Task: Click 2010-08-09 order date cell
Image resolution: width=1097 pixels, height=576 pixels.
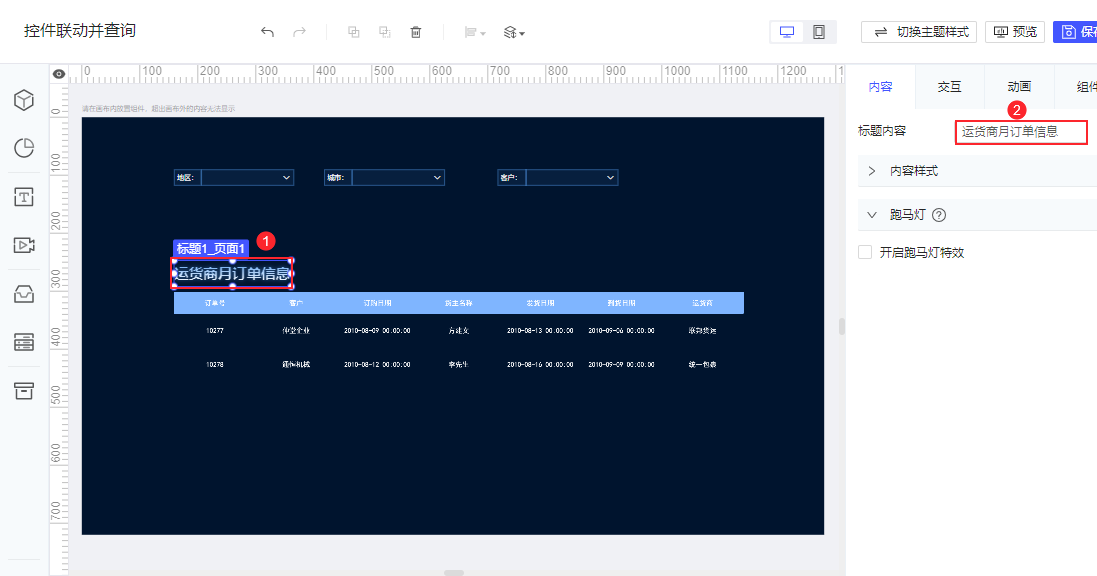Action: pyautogui.click(x=377, y=330)
